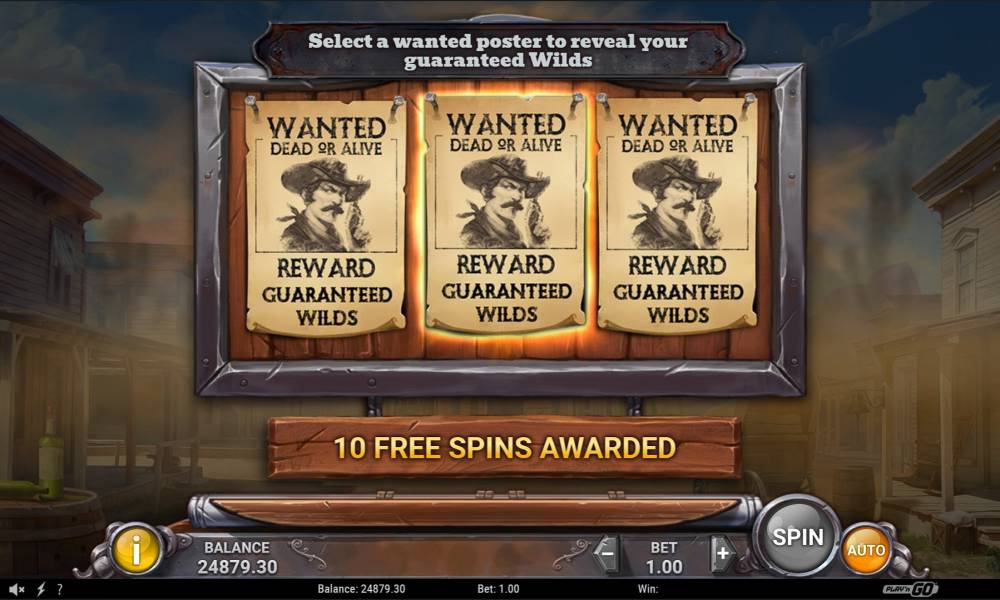Select the left wanted poster
1000x600 pixels.
click(x=326, y=216)
